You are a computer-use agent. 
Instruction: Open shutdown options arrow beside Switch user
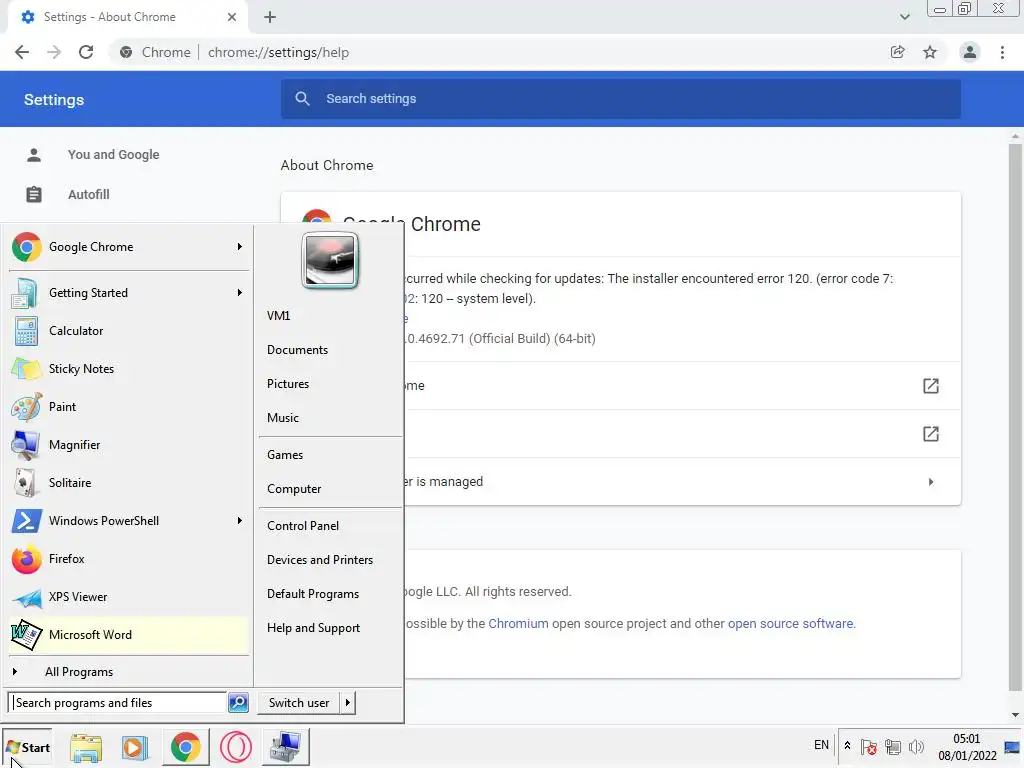point(347,703)
